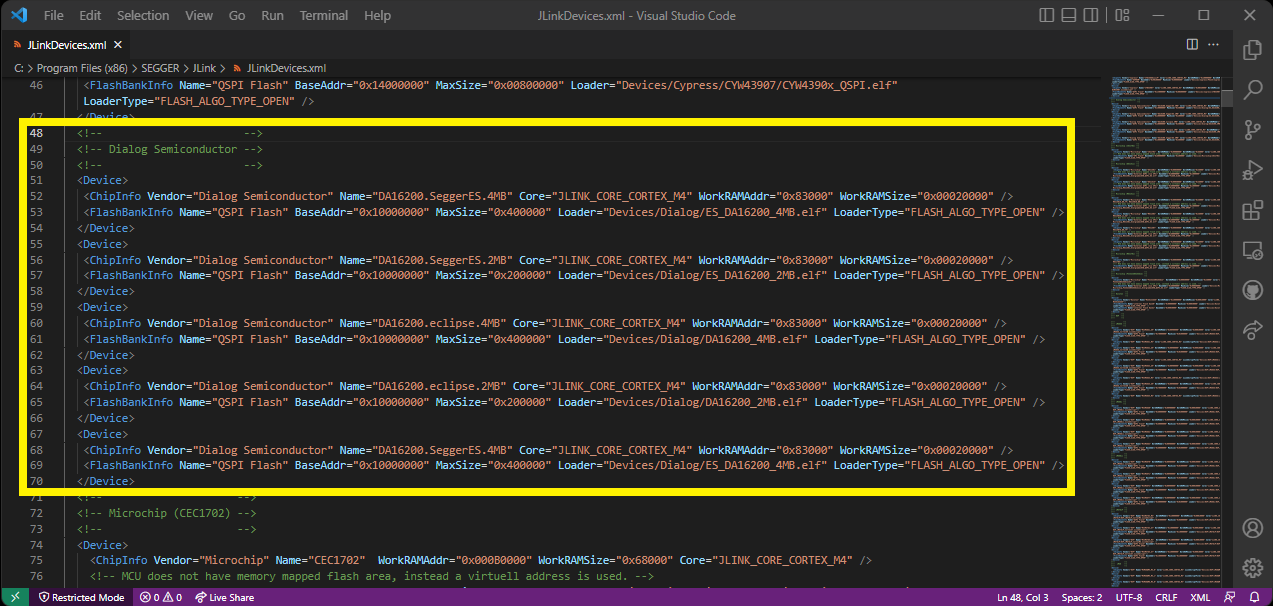1273x606 pixels.
Task: Expand the JLink breadcrumb segment
Action: tap(203, 68)
